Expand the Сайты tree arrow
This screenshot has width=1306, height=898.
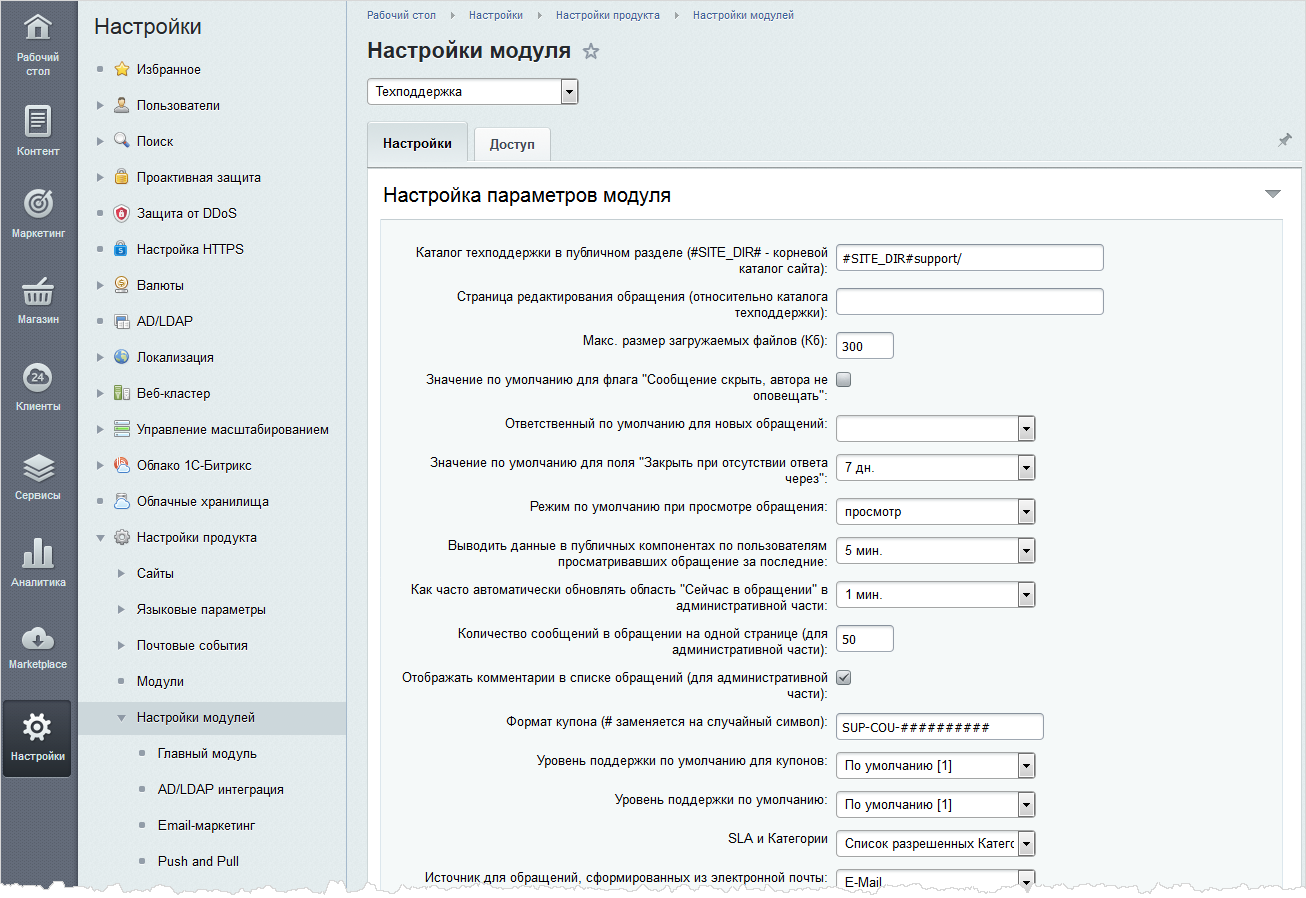point(121,573)
